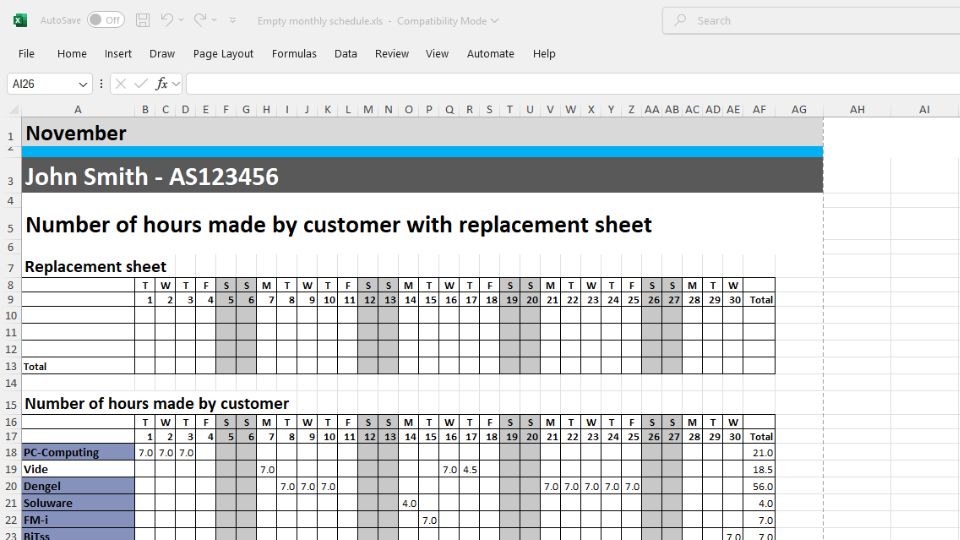Open the Customize Quick Access Toolbar dropdown
This screenshot has width=960, height=540.
coord(233,20)
